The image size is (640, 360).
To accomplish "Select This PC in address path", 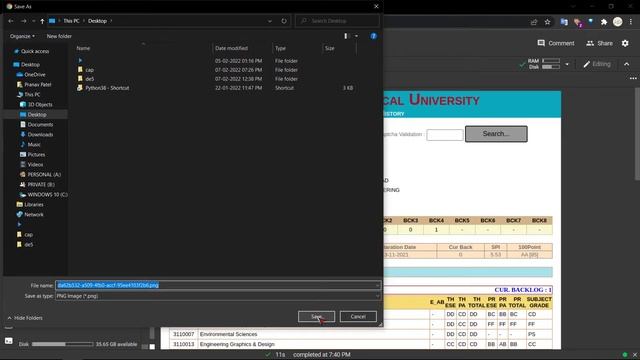I will click(x=71, y=21).
